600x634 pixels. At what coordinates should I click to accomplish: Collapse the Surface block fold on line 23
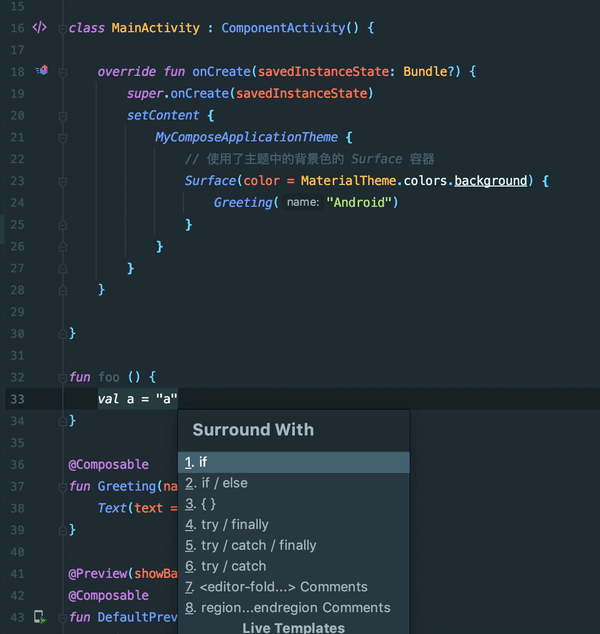[x=63, y=182]
